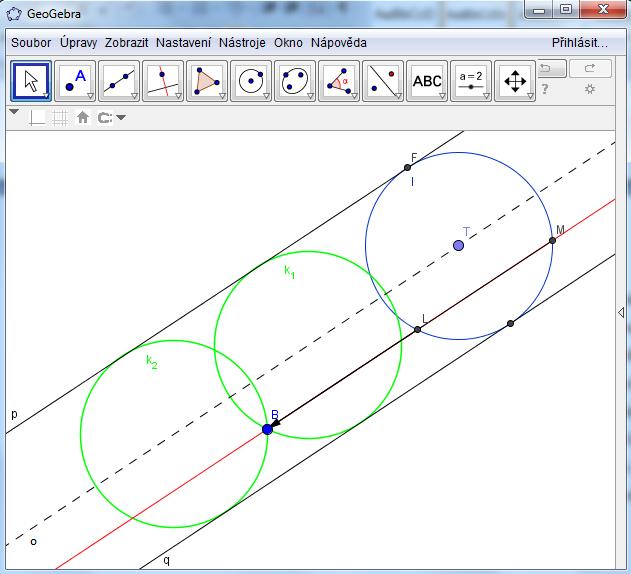Select the Move arrow tool
This screenshot has height=574, width=631.
31,81
